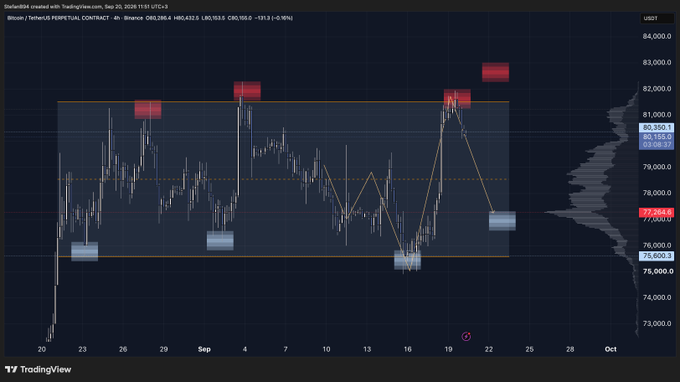Select the blue target box at the arrow tip

(x=502, y=221)
